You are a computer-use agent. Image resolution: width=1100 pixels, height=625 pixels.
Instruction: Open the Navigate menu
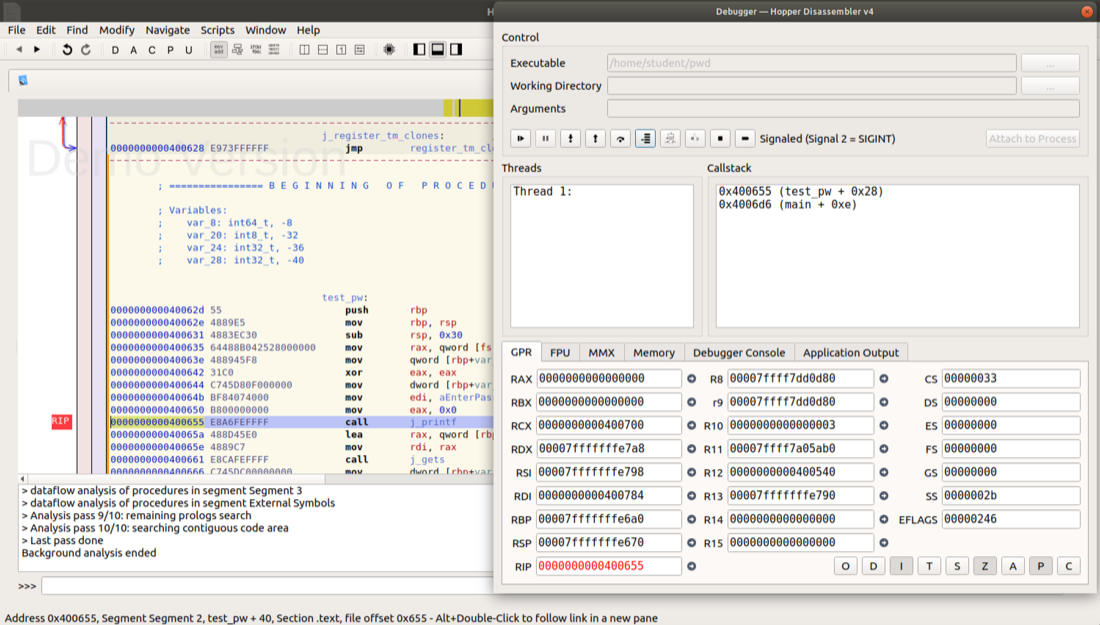[x=167, y=30]
